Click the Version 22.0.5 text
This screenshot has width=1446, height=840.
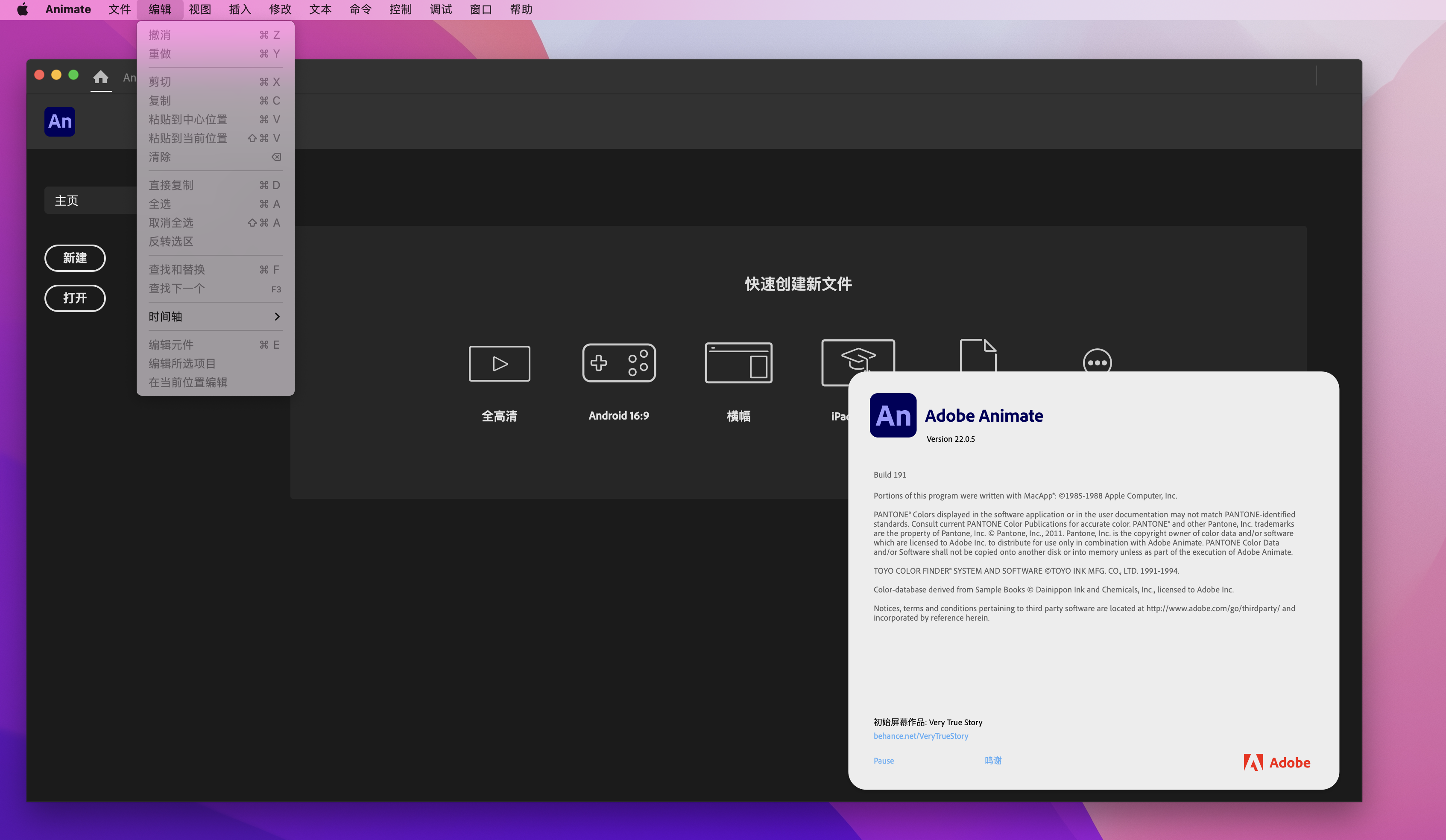(950, 439)
